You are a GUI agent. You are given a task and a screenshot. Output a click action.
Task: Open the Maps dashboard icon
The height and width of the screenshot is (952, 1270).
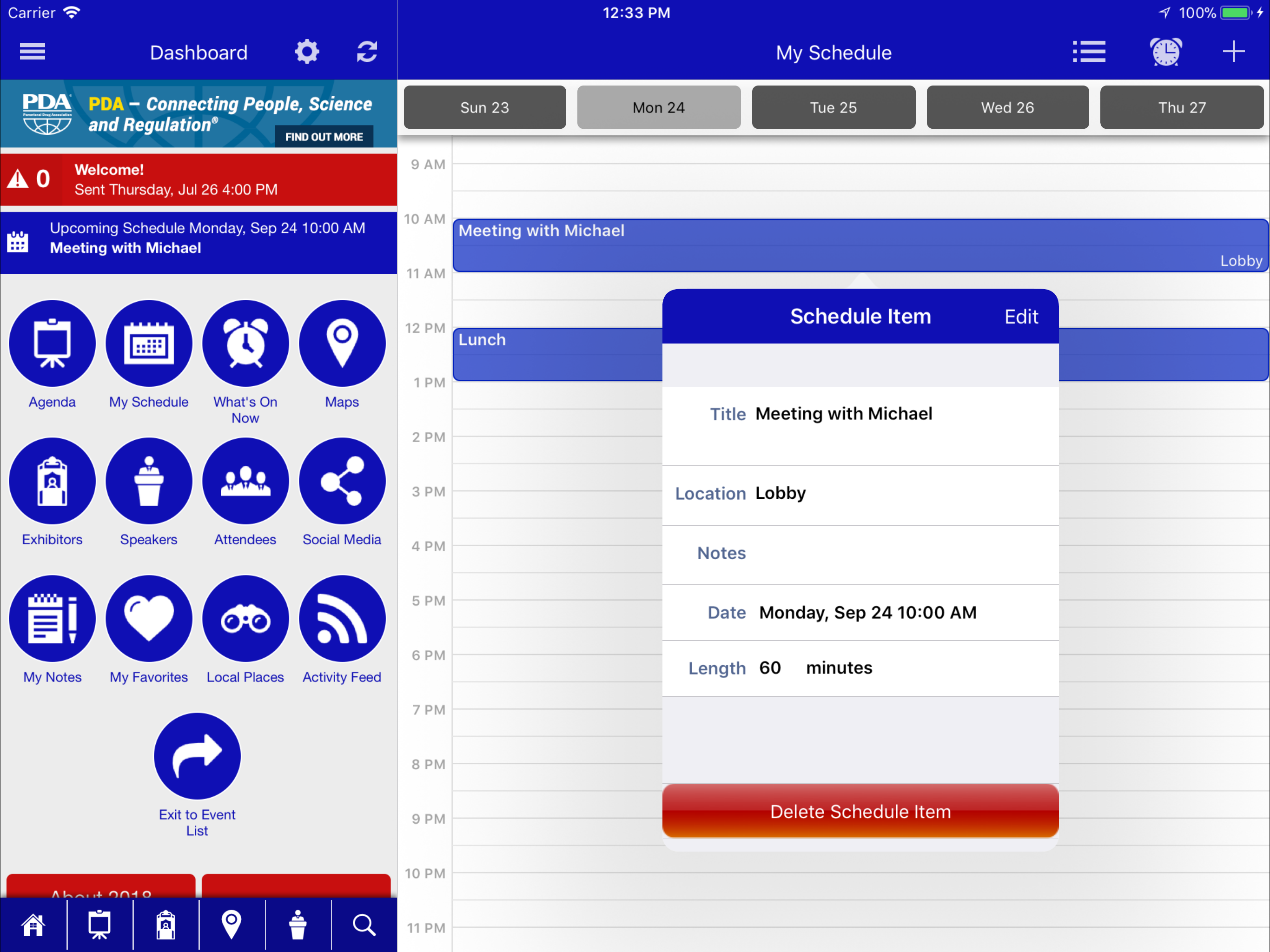click(342, 344)
